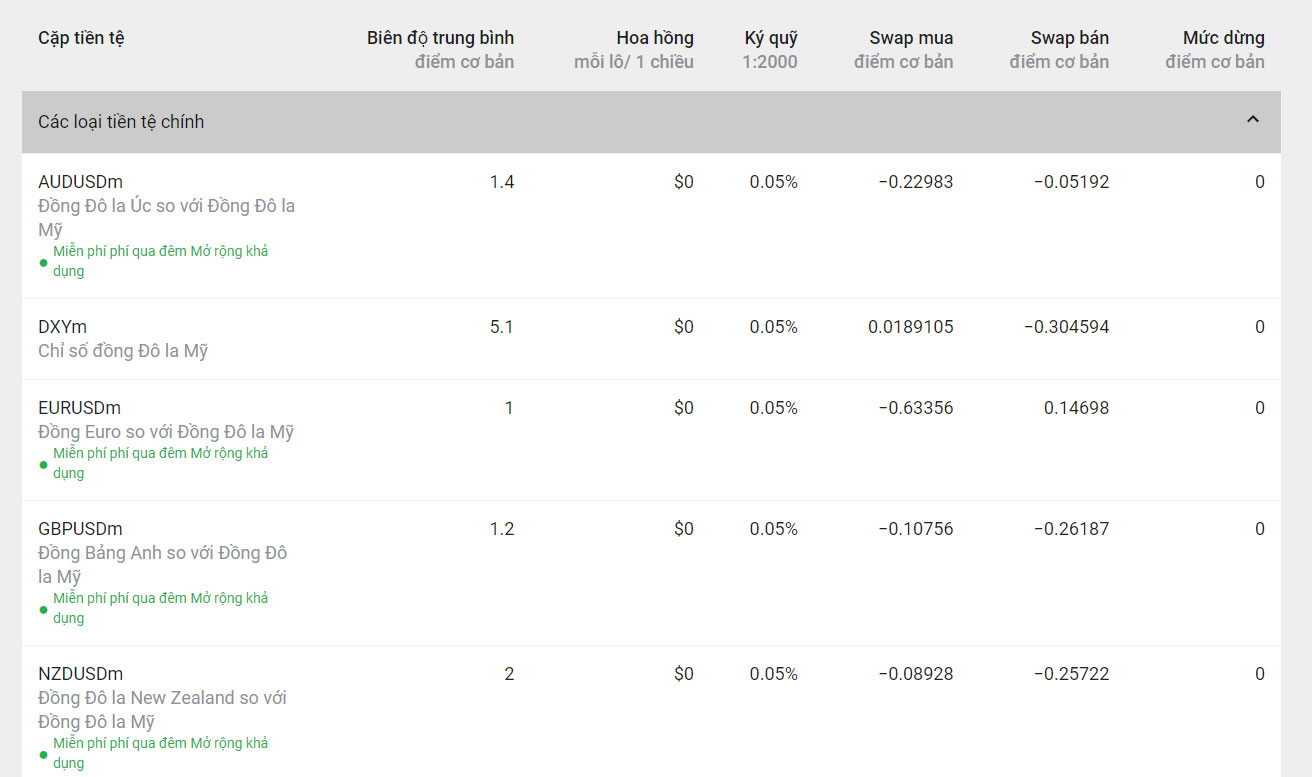This screenshot has width=1312, height=777.
Task: Select the NZDUSDm currency pair
Action: click(x=80, y=674)
